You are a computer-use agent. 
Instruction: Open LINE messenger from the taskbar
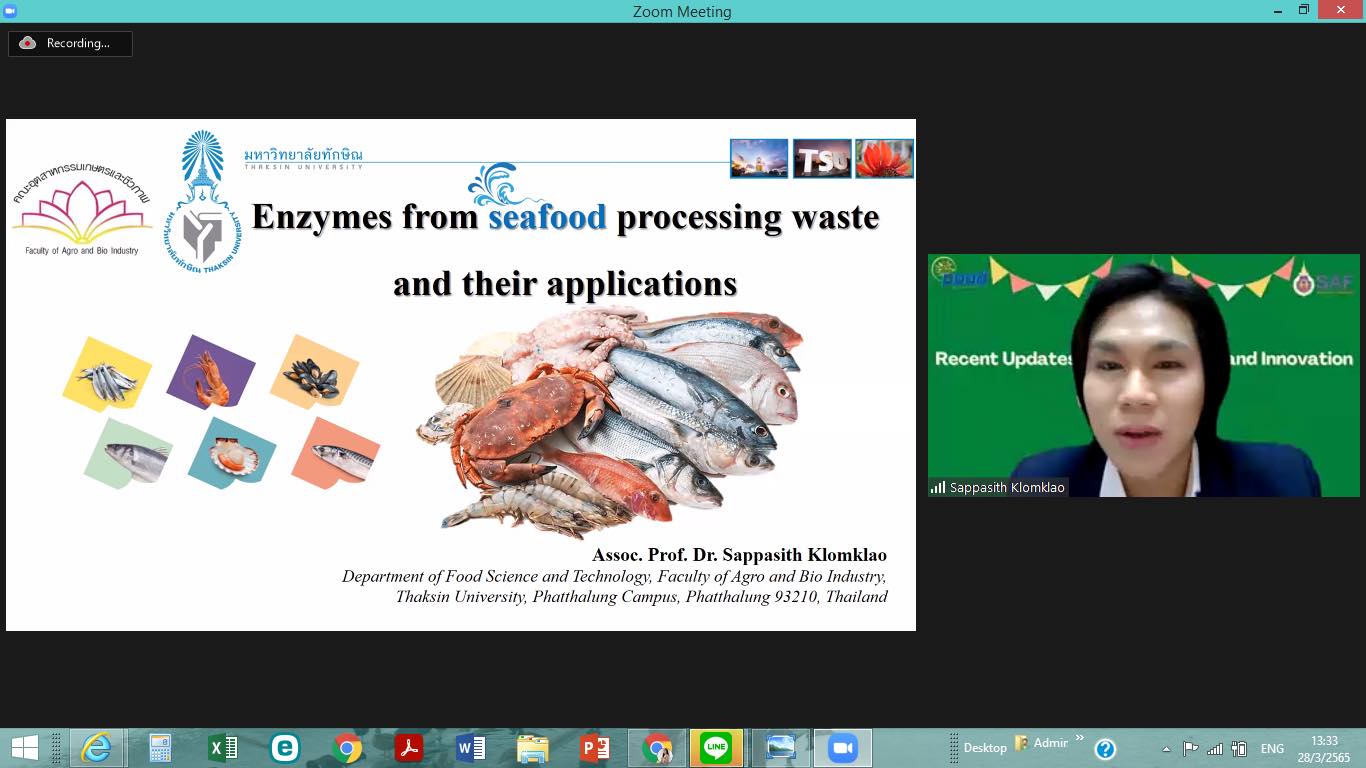pos(716,748)
